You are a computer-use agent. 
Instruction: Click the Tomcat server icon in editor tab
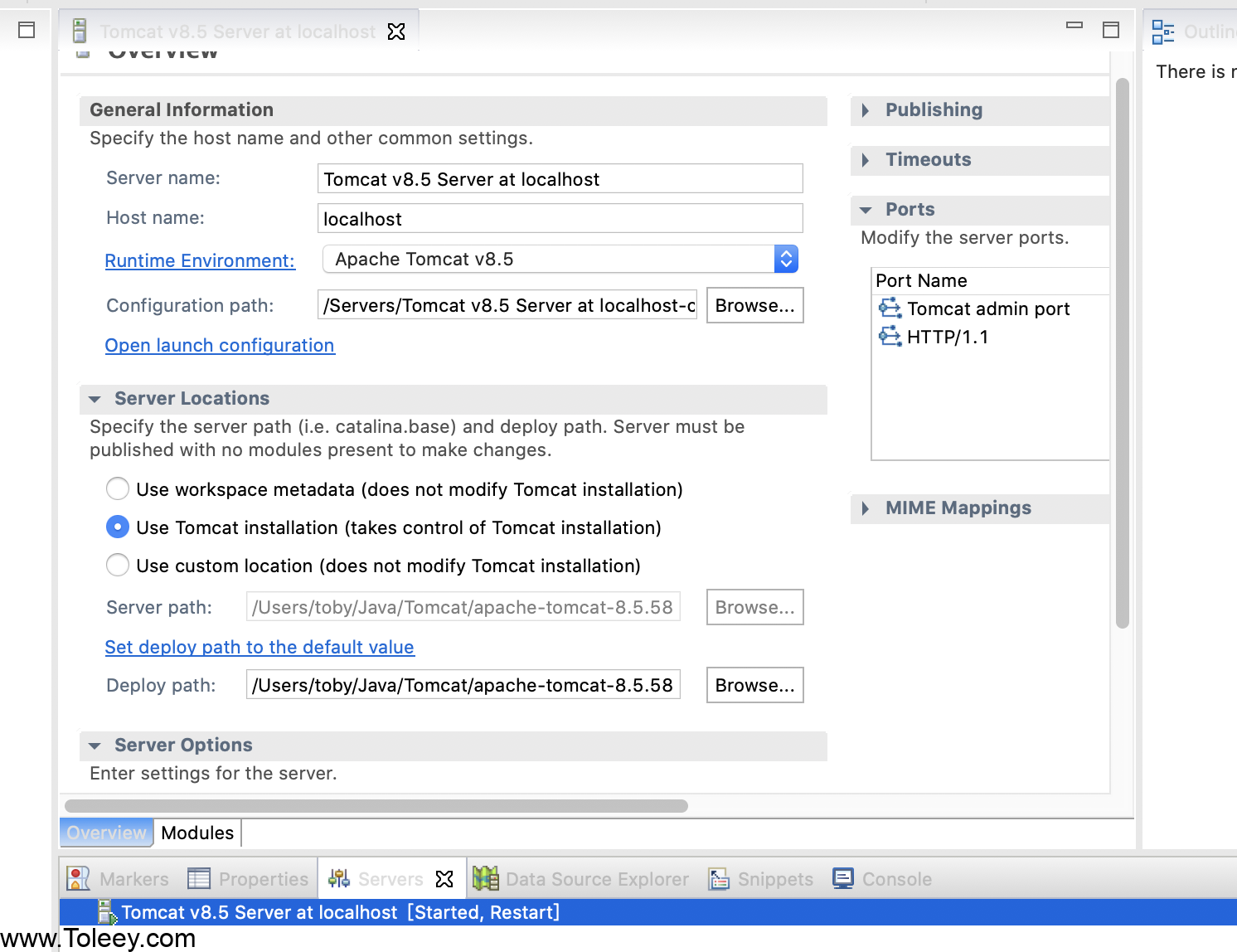coord(80,32)
